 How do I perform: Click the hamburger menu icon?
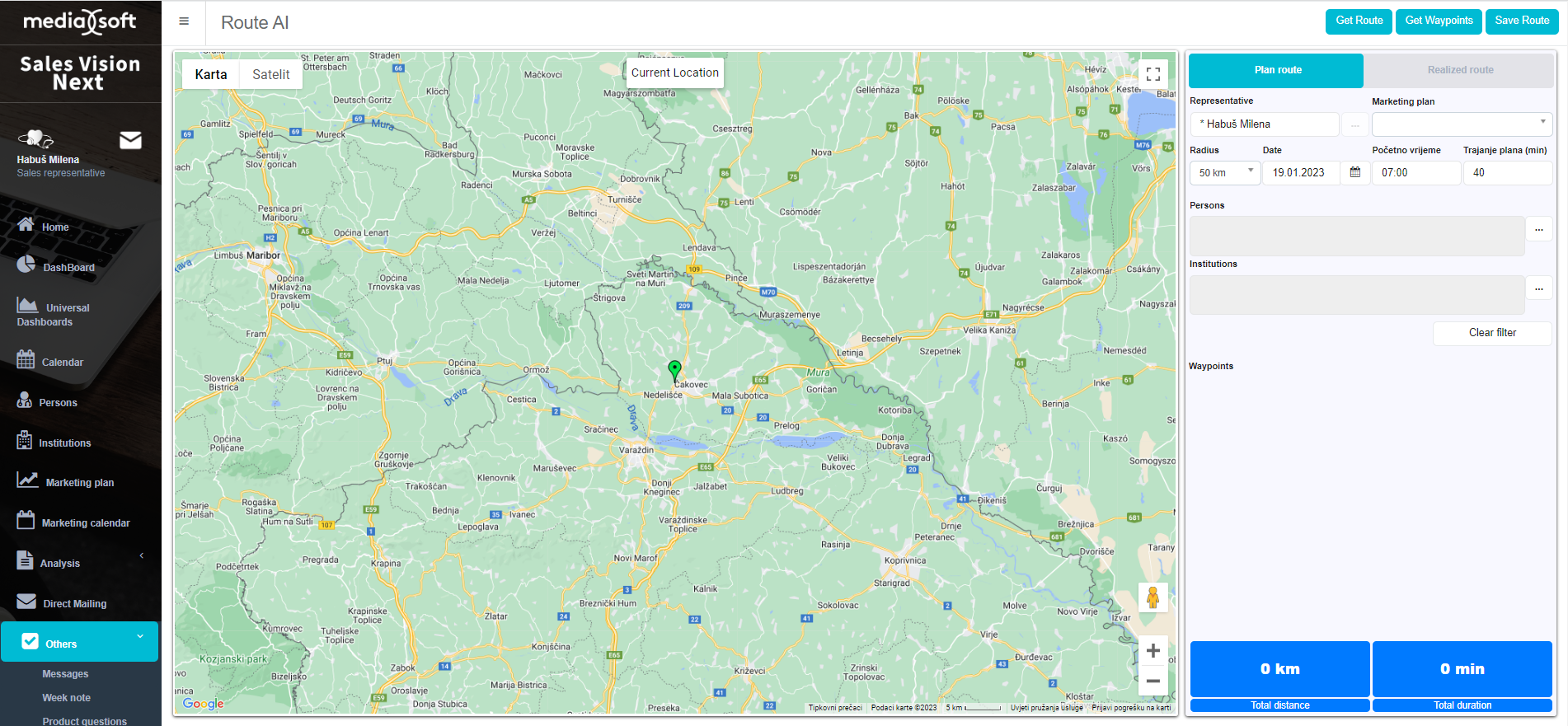pos(184,21)
